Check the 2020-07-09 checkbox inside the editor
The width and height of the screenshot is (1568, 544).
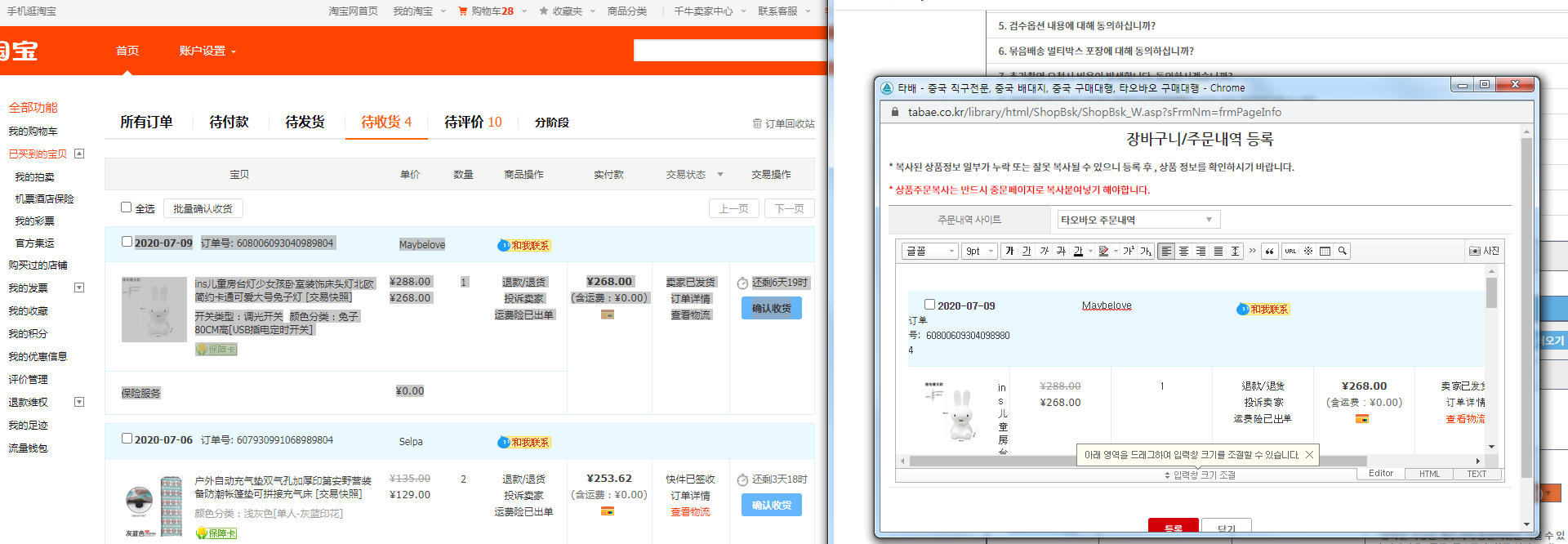[x=929, y=305]
